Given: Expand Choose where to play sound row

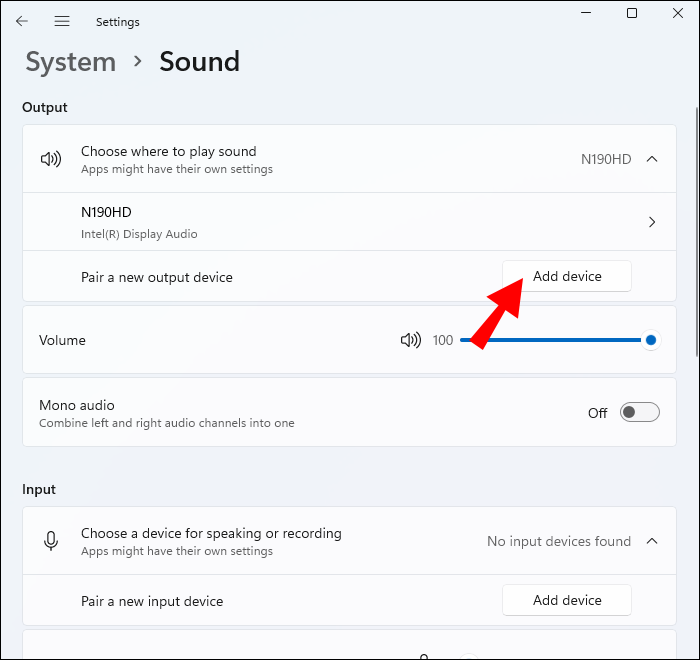Looking at the screenshot, I should pos(300,159).
